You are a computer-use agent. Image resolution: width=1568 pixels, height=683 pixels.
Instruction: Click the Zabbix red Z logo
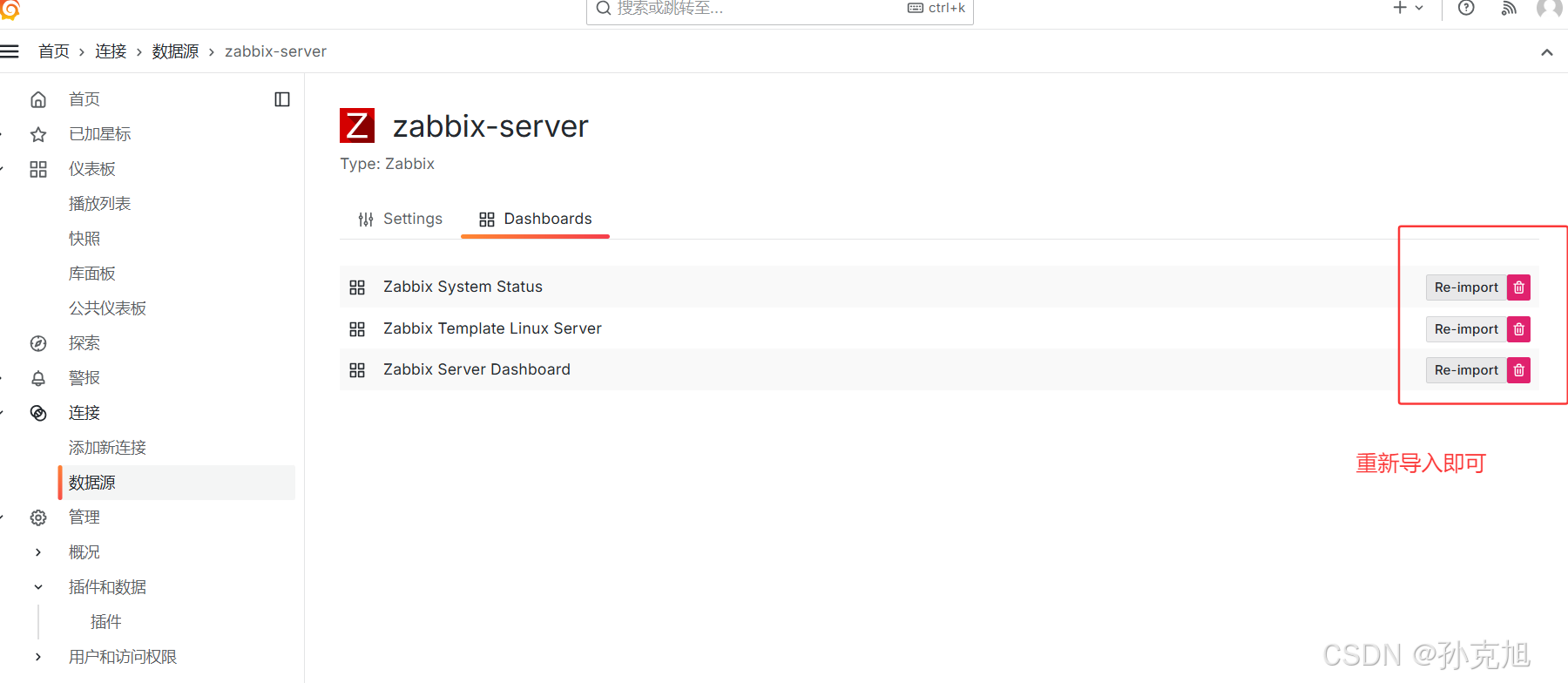pos(357,125)
